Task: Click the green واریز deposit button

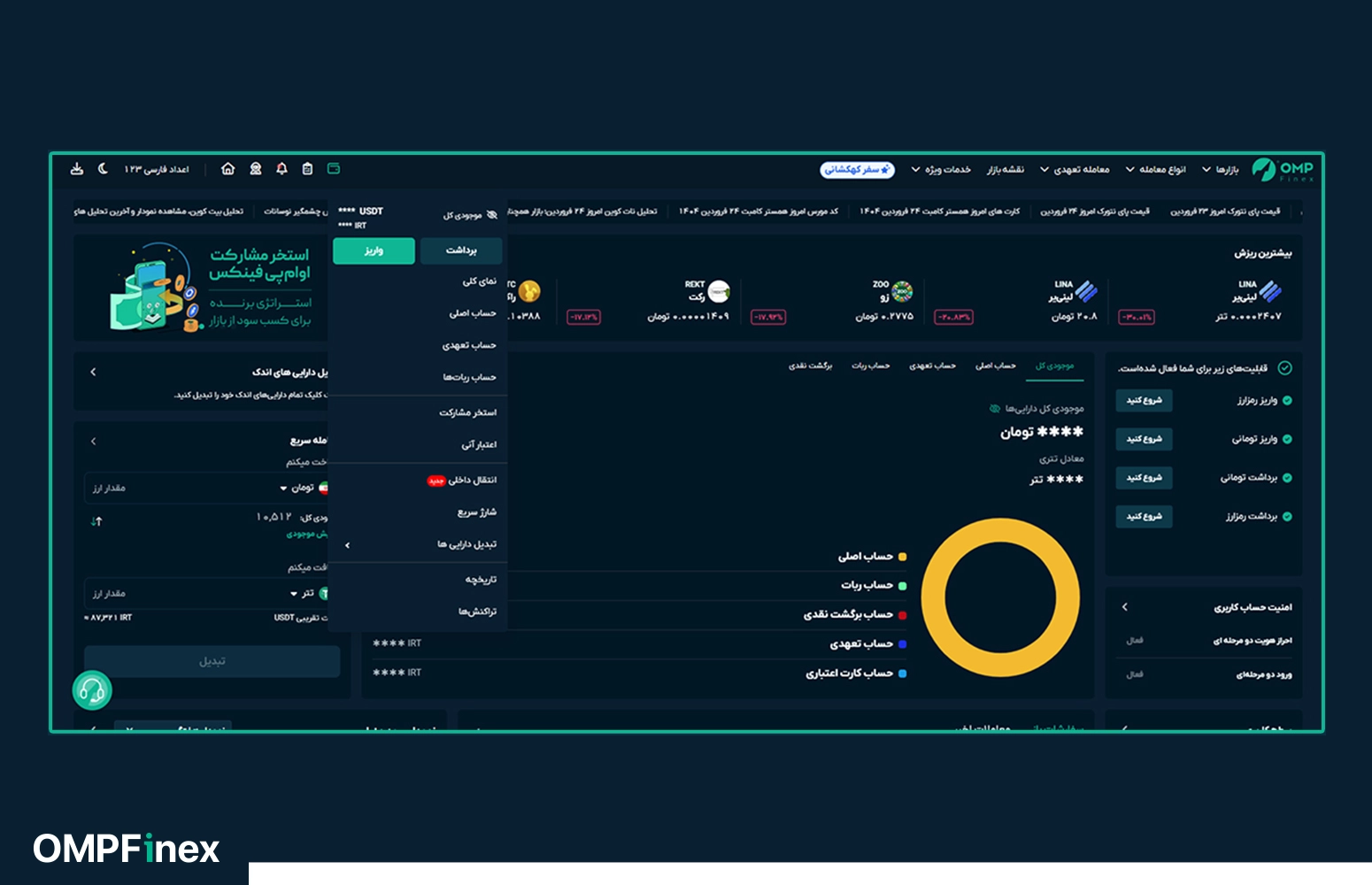Action: tap(374, 250)
